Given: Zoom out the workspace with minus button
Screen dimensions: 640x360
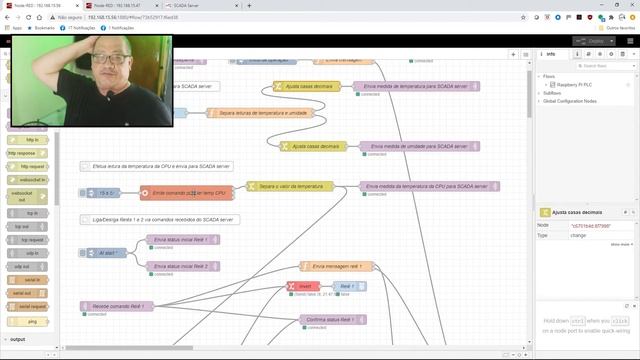Looking at the screenshot, I should tap(513, 355).
